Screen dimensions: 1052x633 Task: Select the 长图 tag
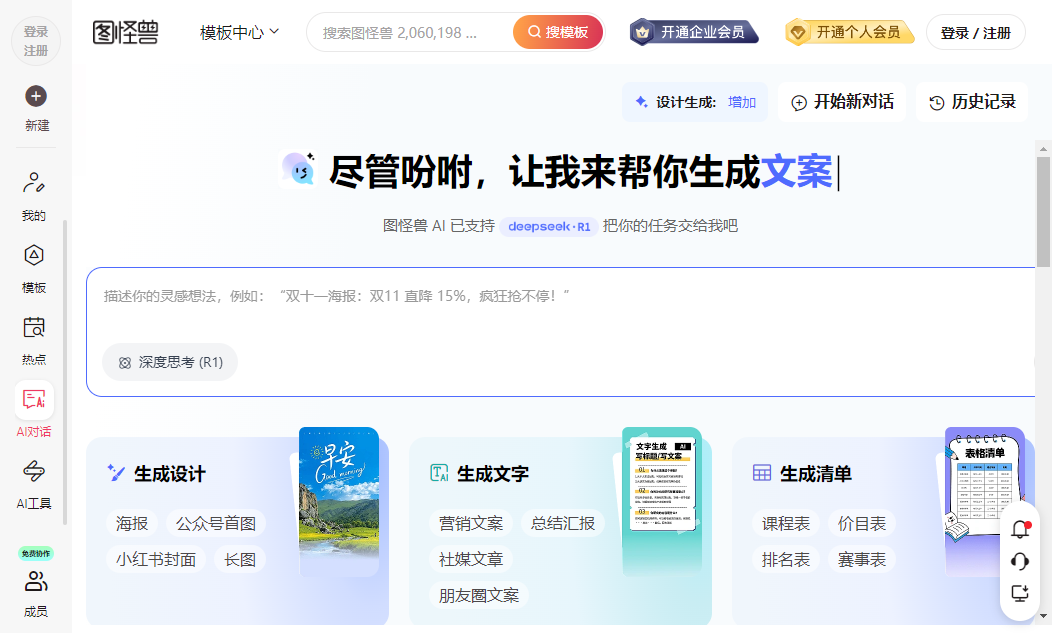[x=240, y=560]
